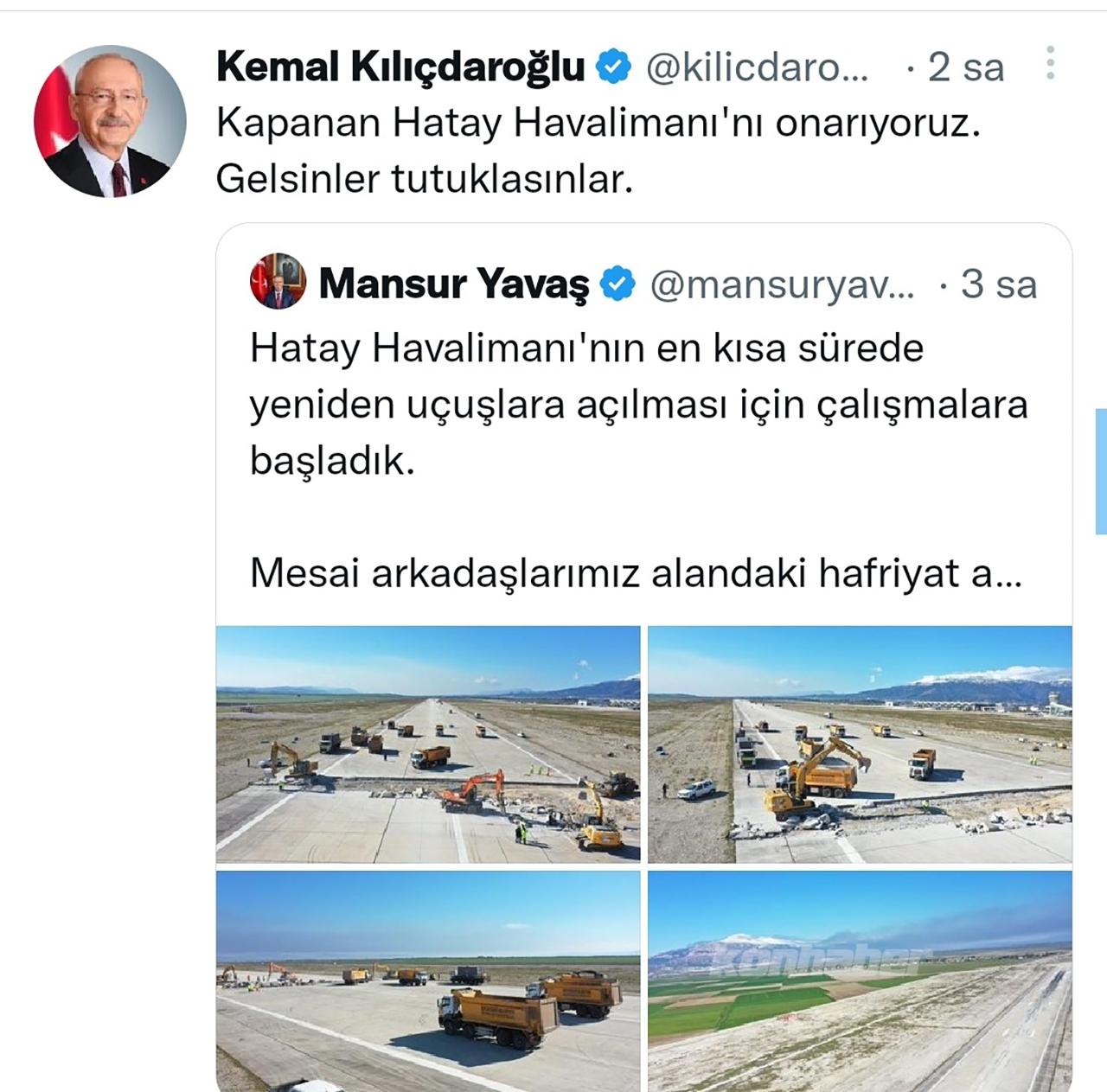Click the blue scrollbar handle at right edge
Viewport: 1107px width, 1092px height.
tap(1101, 471)
